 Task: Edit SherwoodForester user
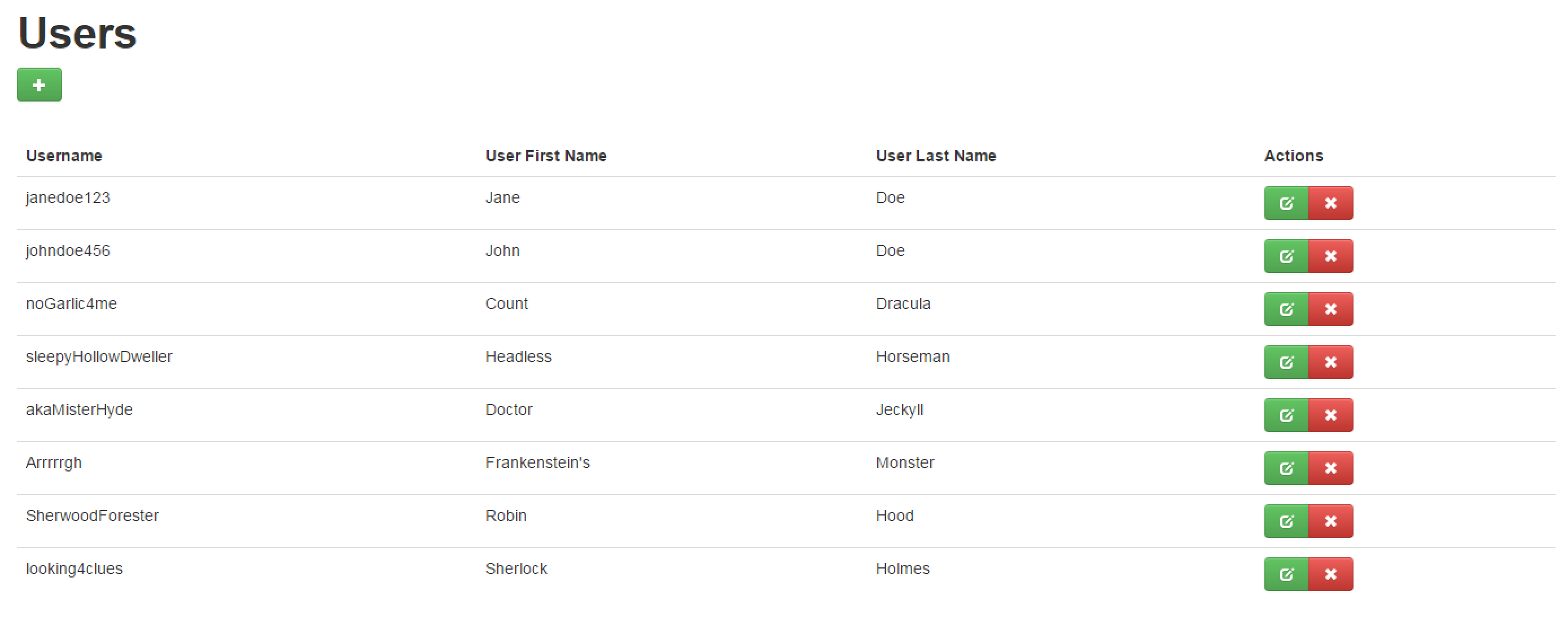[x=1286, y=521]
